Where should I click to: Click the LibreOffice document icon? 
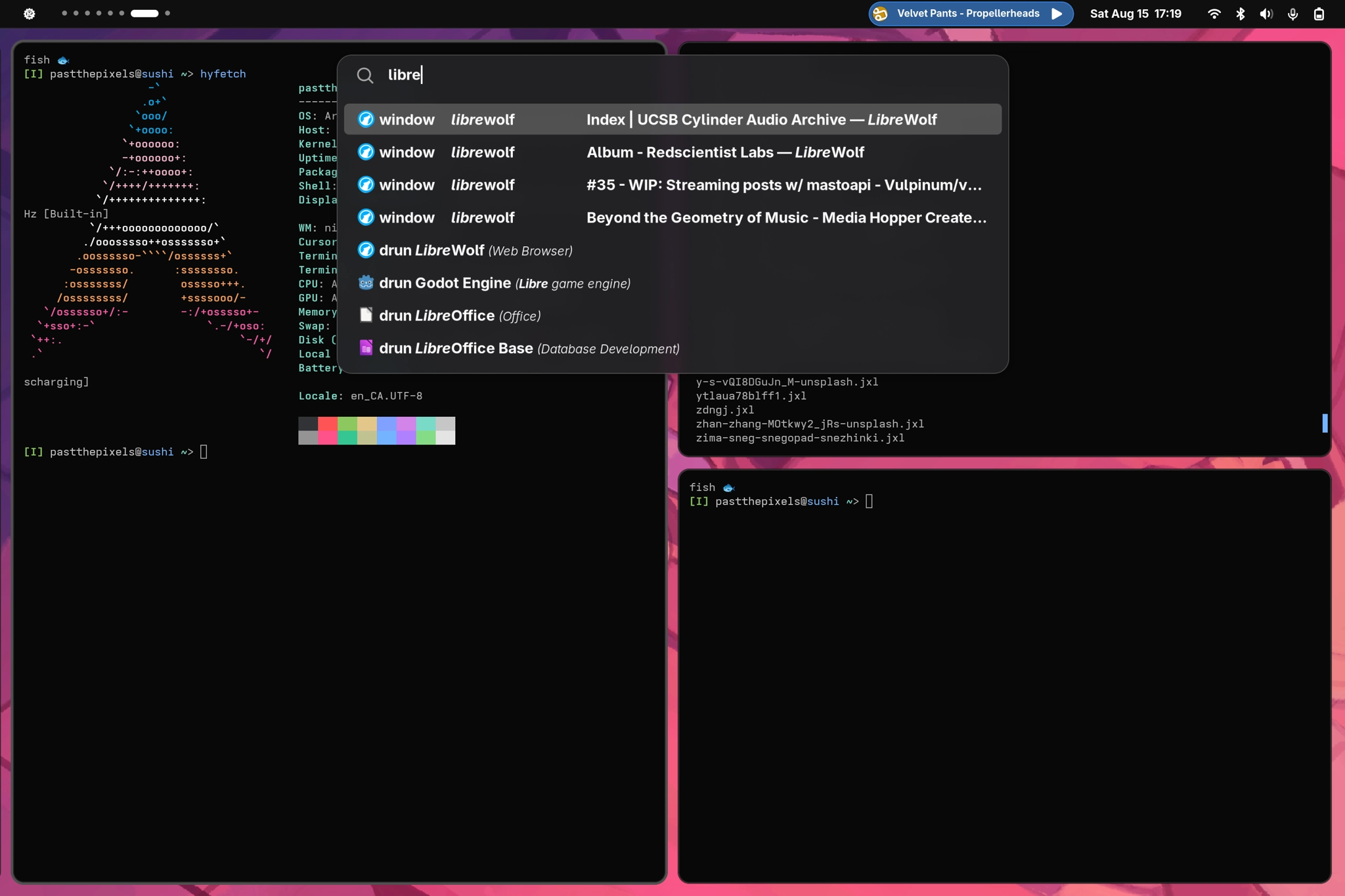click(366, 315)
